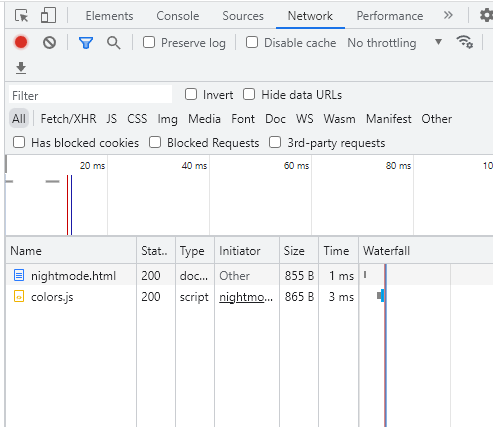The image size is (493, 427).
Task: Enable the Preserve log checkbox
Action: (149, 42)
